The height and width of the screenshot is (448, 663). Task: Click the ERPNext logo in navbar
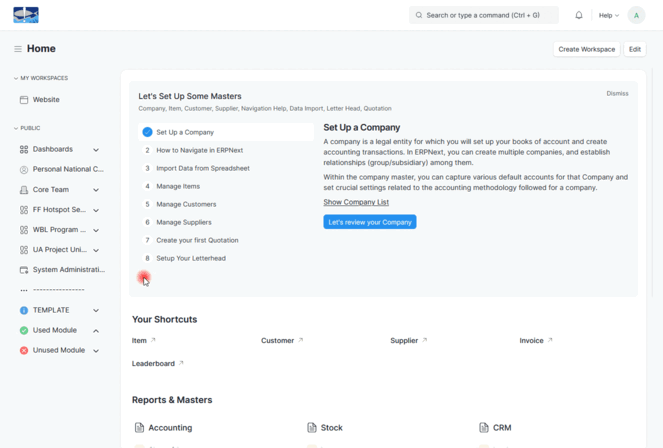(26, 15)
